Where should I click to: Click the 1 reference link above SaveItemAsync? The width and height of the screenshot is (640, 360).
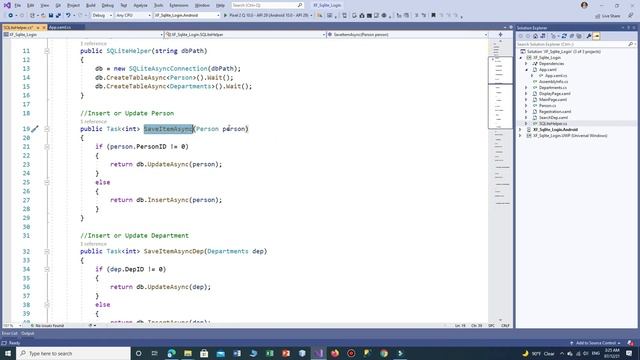93,122
